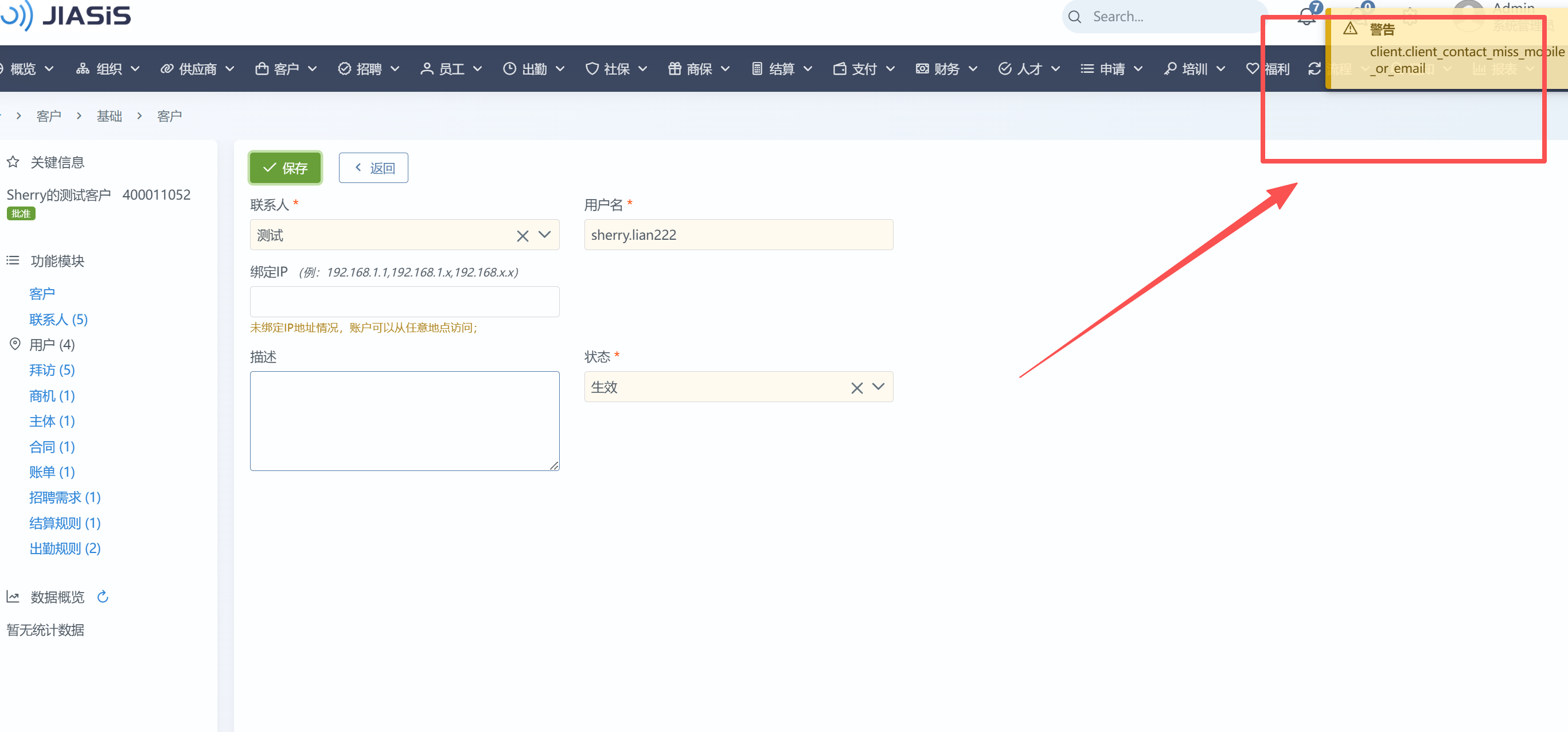The image size is (1568, 732).
Task: Open the 出勤规则 (2) sidebar link
Action: (x=65, y=548)
